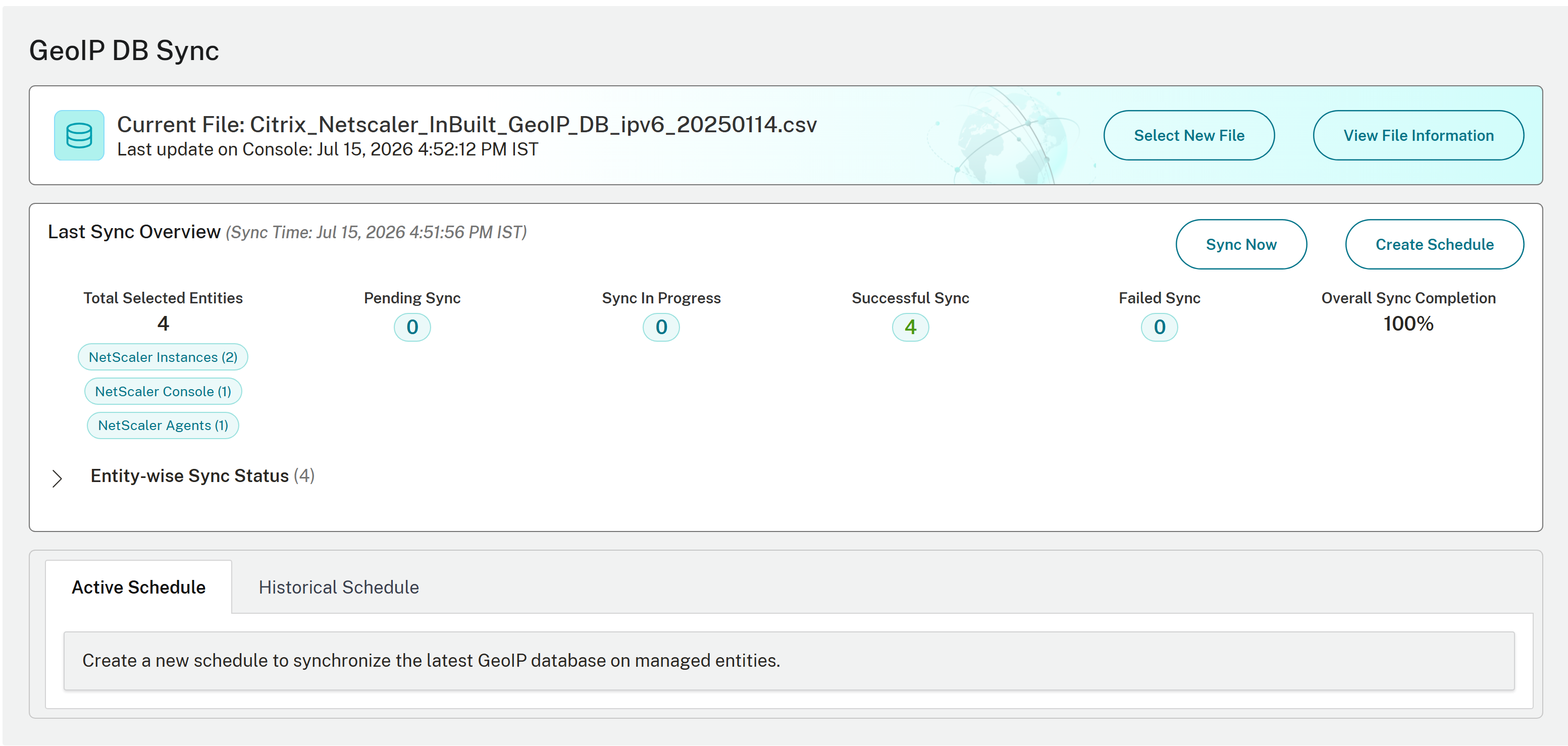Click the Pending Sync count badge

pyautogui.click(x=412, y=328)
